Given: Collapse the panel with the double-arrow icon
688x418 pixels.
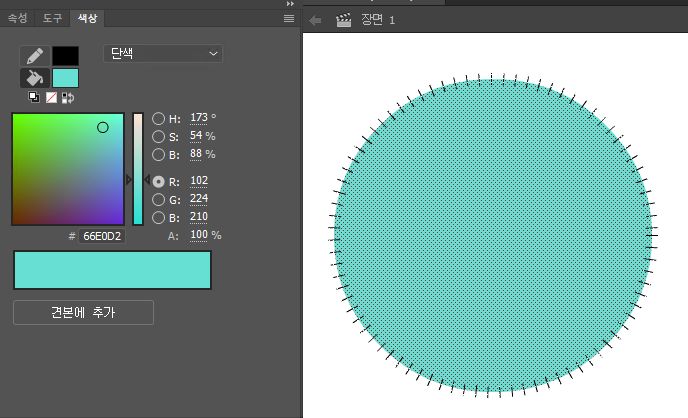Looking at the screenshot, I should [290, 4].
